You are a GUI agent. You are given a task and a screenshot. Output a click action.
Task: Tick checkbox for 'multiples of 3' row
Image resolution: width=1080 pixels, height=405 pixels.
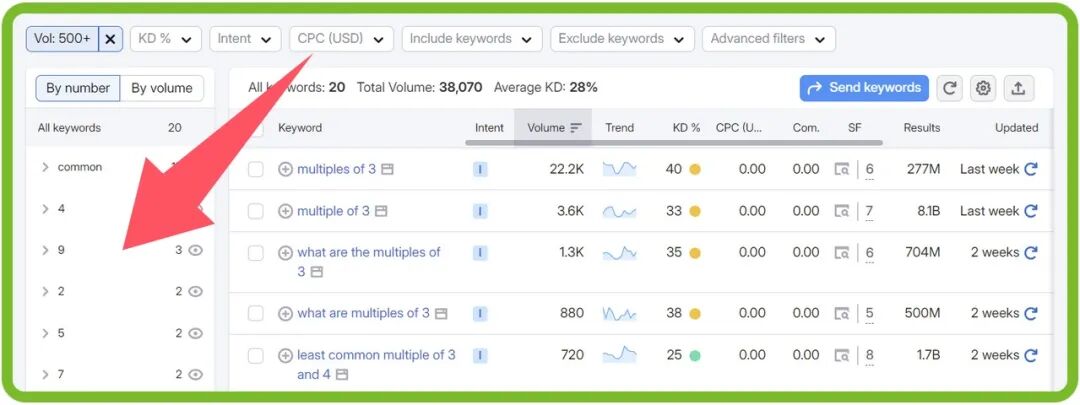[256, 170]
